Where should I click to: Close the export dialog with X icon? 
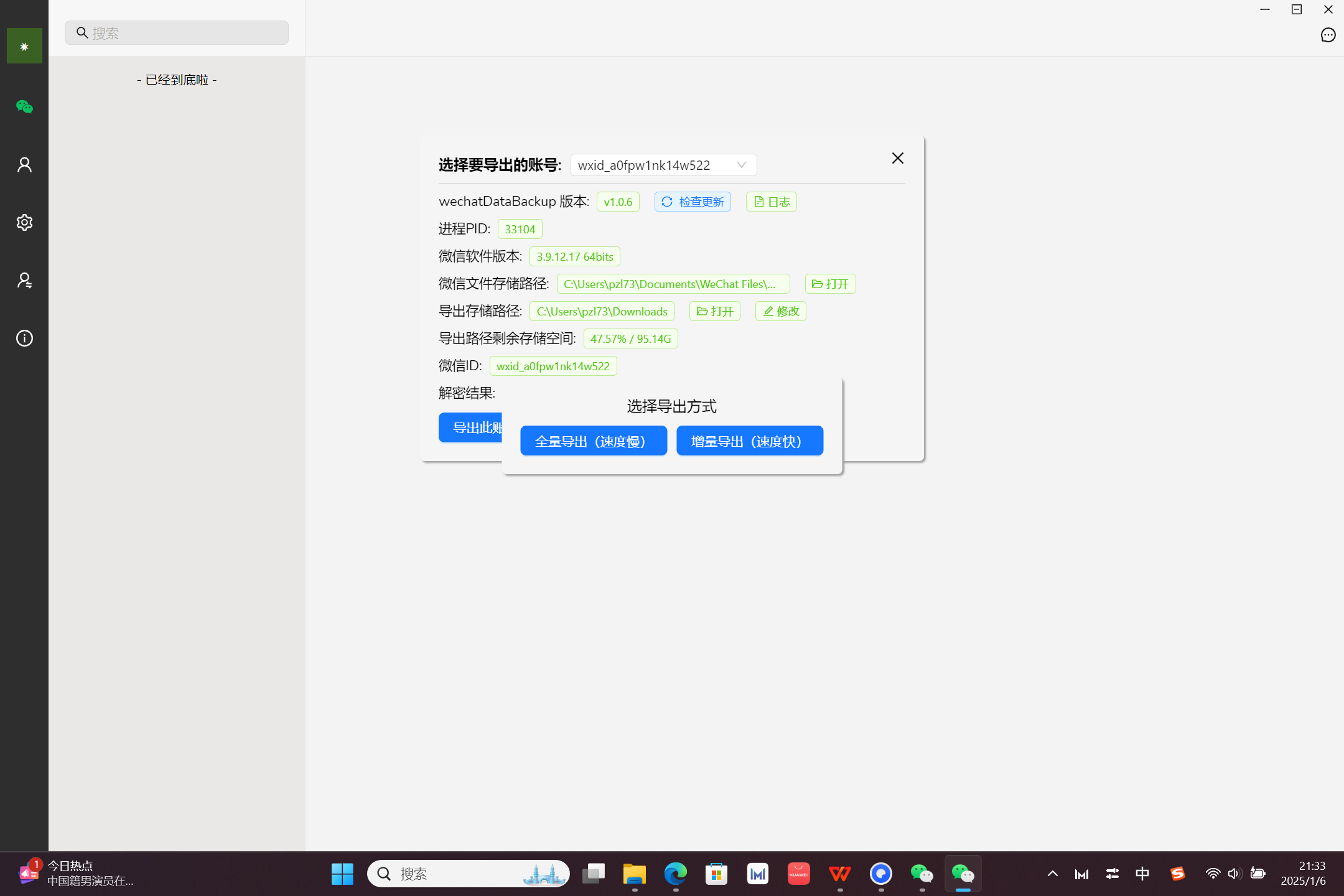click(897, 158)
